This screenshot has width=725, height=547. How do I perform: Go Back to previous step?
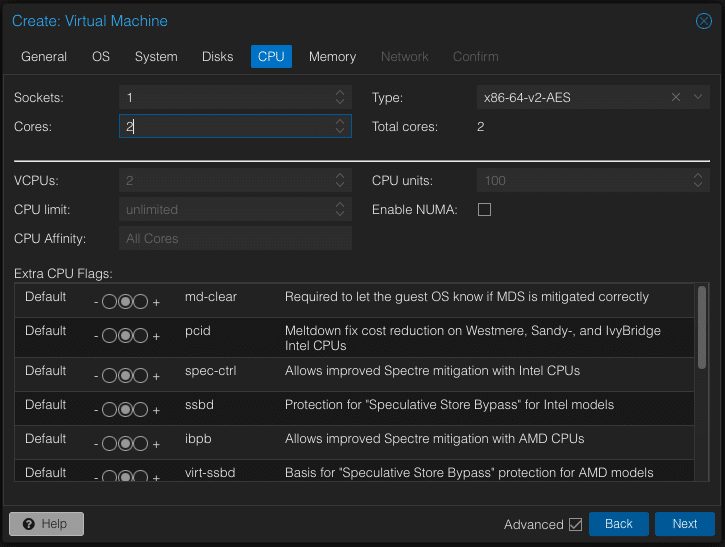[x=619, y=524]
